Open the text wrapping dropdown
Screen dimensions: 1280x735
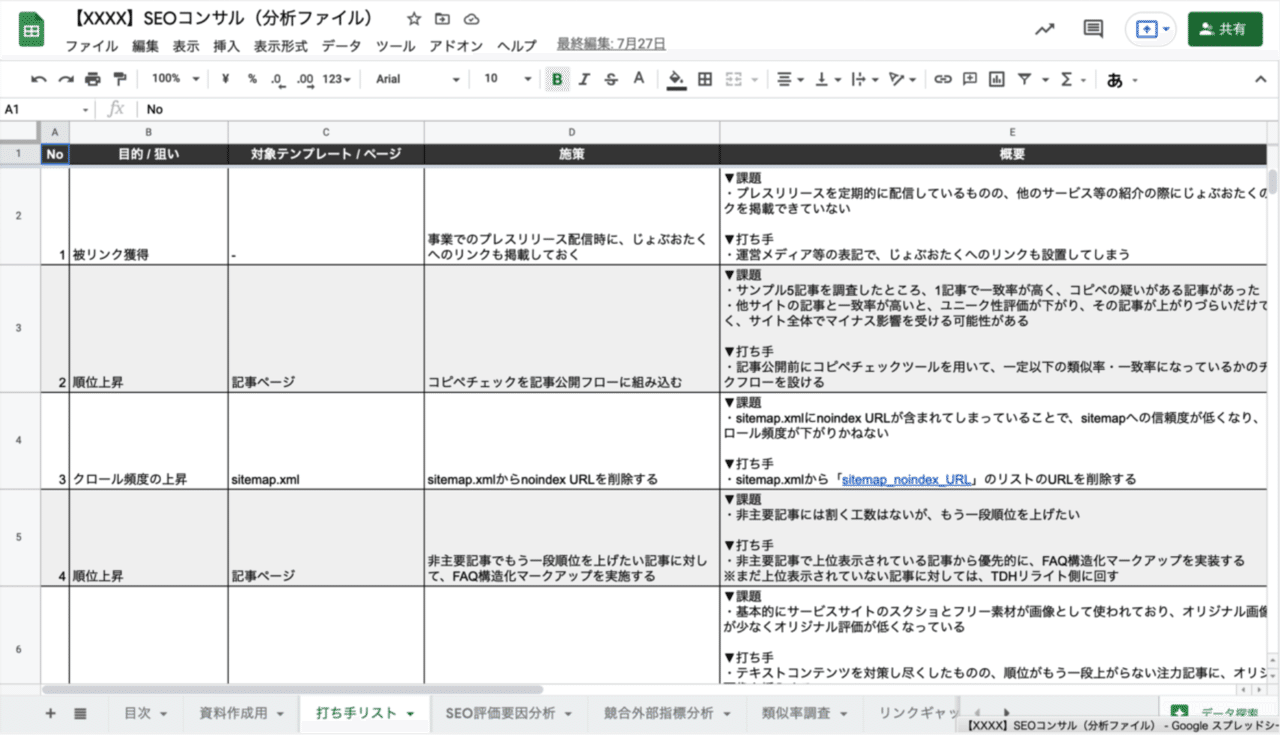point(865,79)
